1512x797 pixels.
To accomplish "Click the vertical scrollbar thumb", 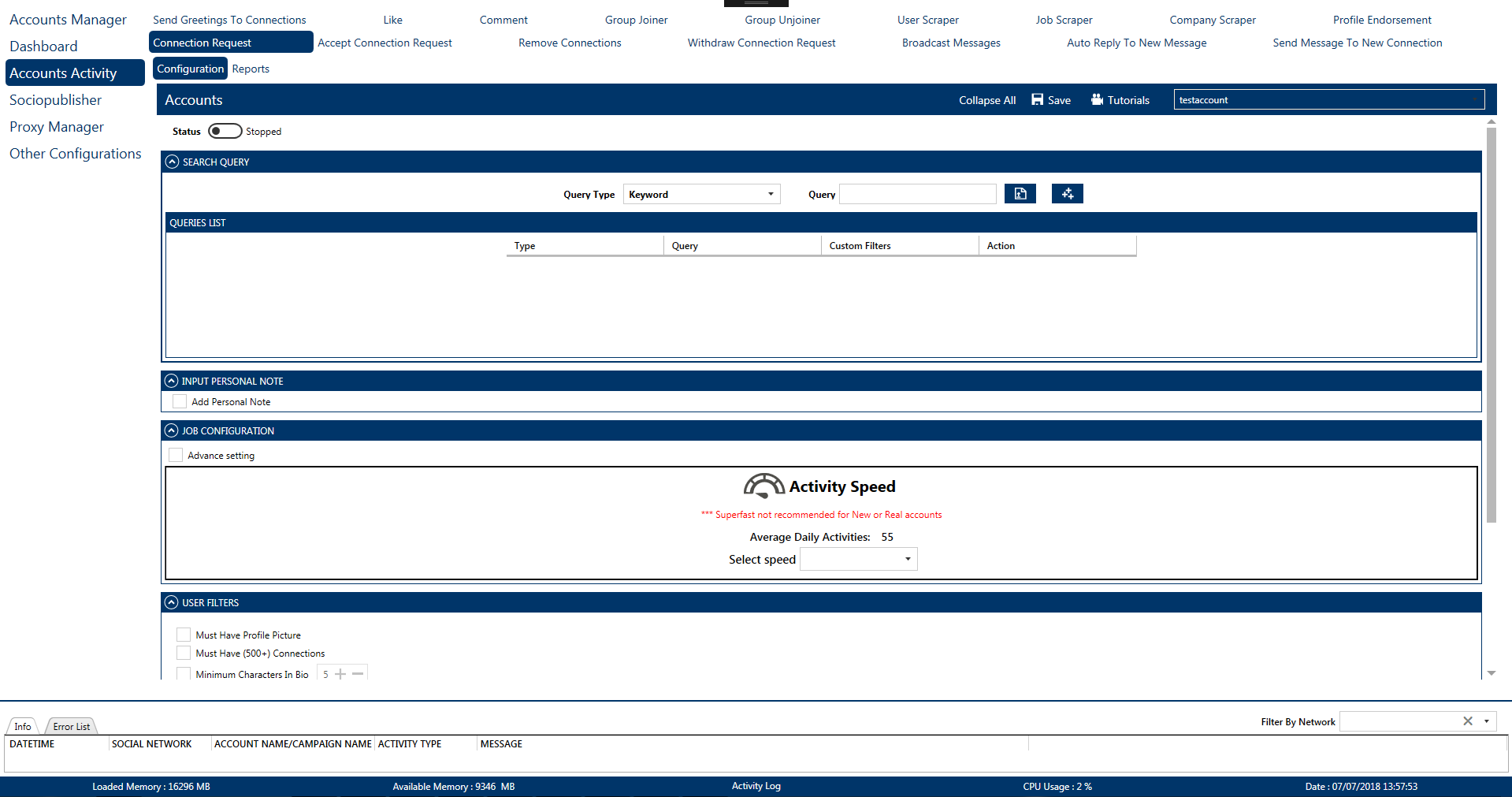I will coord(1491,325).
